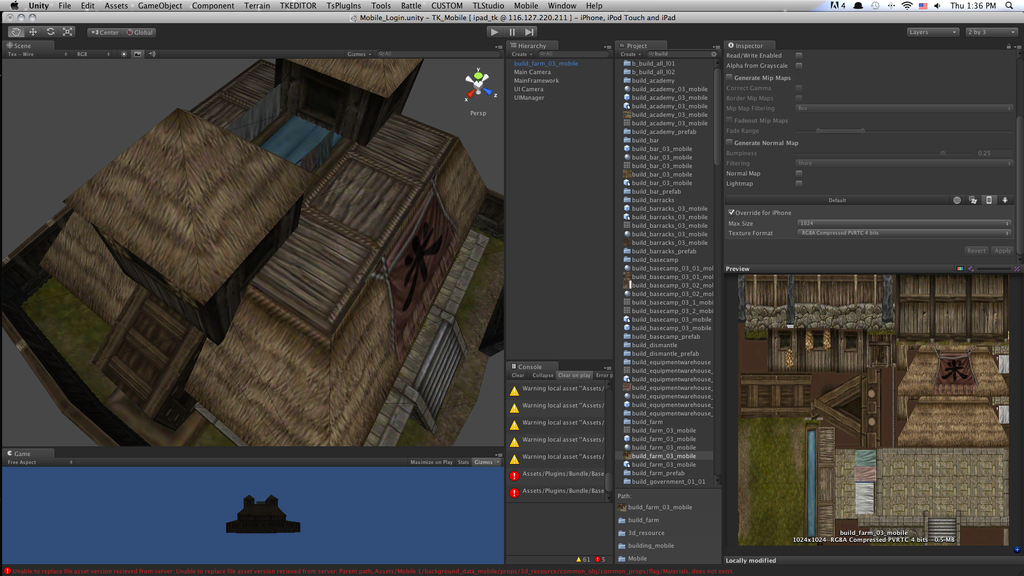Open the Apple menu
Screen dimensions: 1024x576
14,5
